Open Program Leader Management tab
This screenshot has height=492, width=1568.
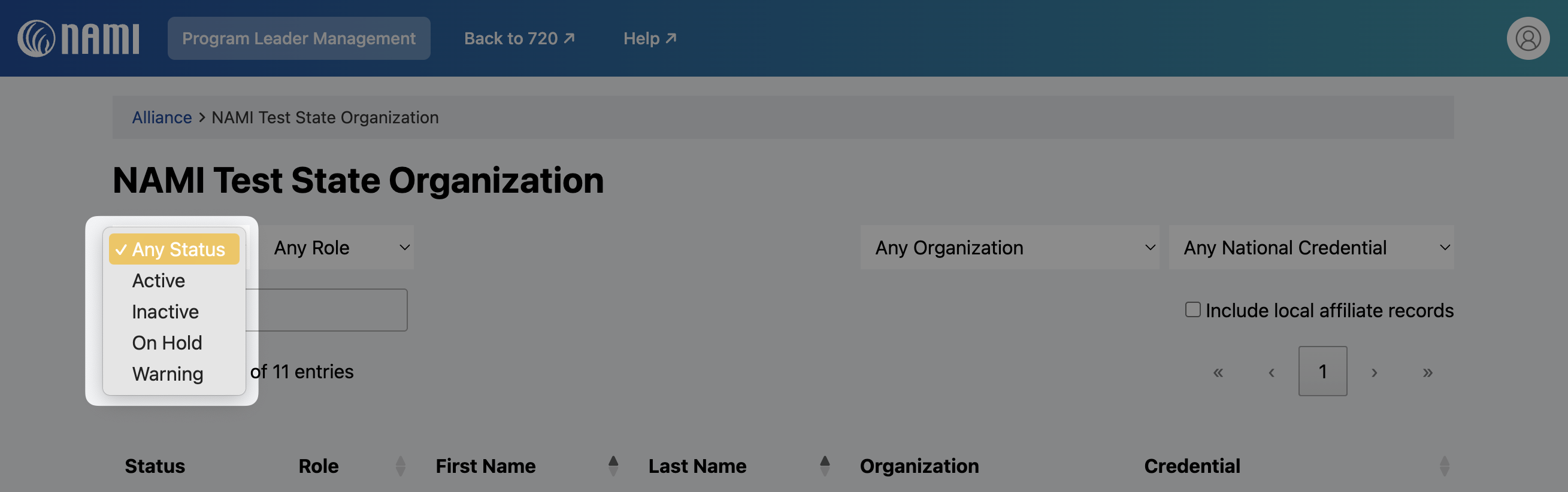point(299,38)
